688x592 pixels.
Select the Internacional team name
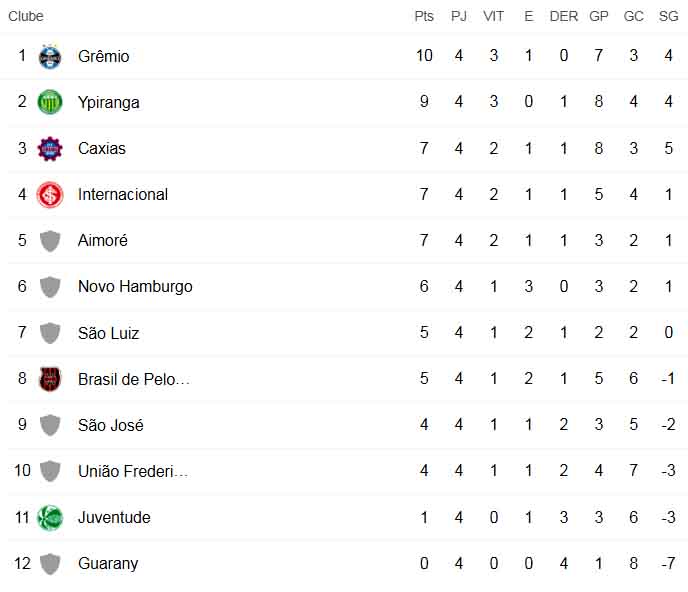click(x=123, y=194)
